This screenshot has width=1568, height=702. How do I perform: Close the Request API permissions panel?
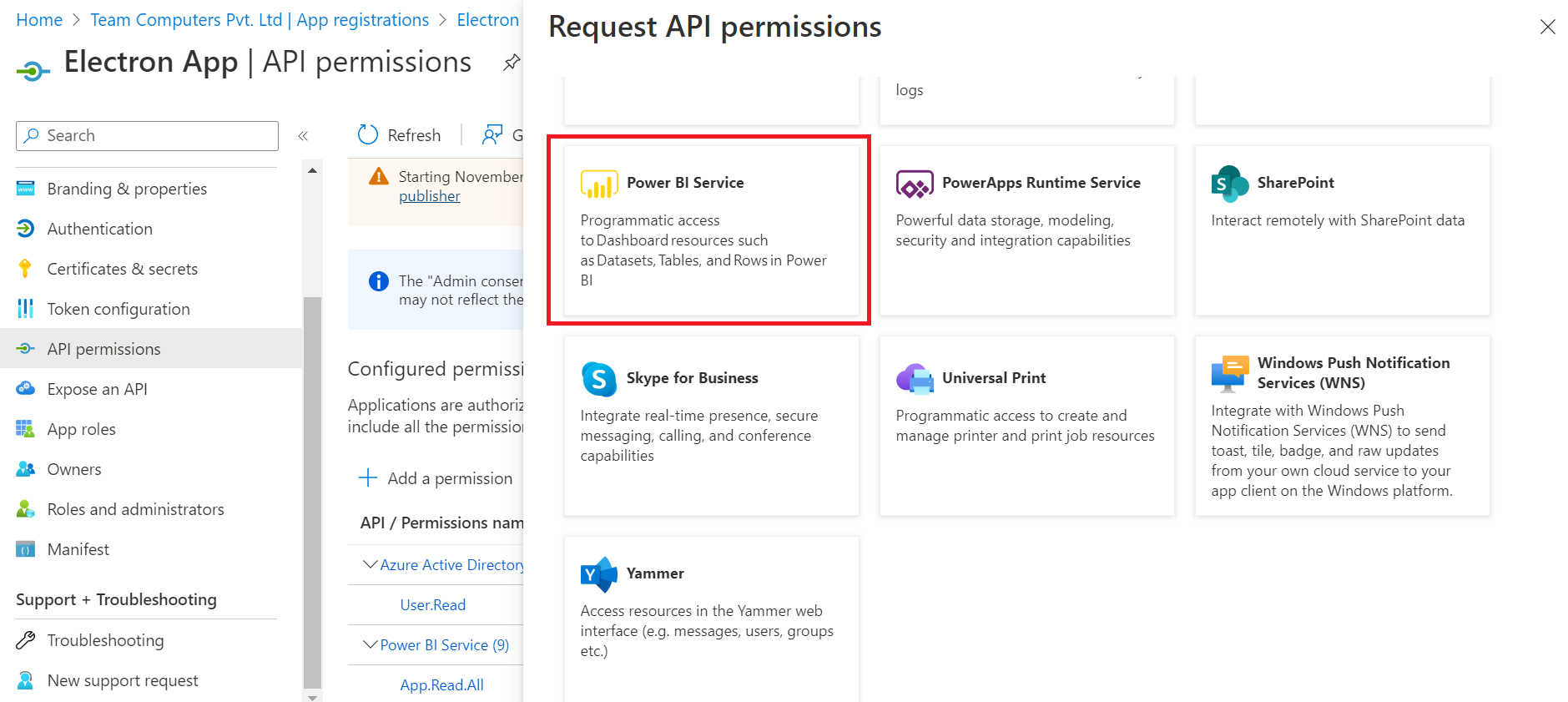(1548, 27)
